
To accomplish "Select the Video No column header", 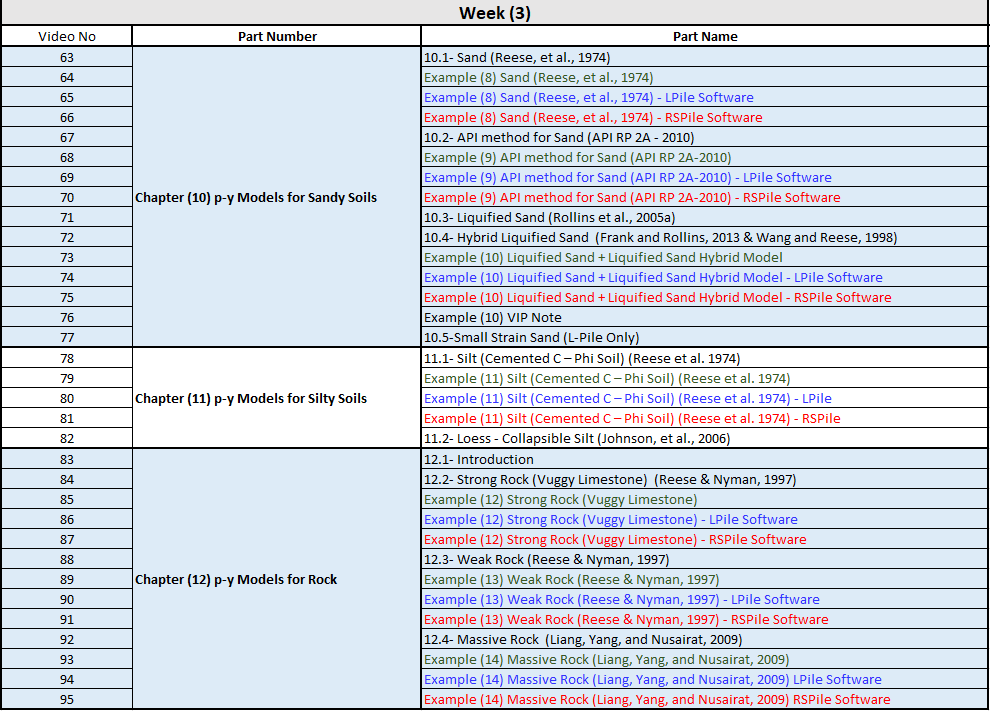I will pos(67,36).
